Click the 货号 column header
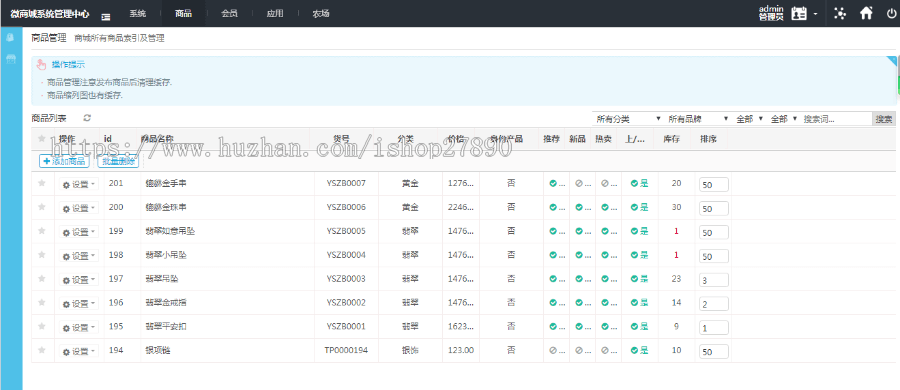The height and width of the screenshot is (390, 900). coord(342,138)
